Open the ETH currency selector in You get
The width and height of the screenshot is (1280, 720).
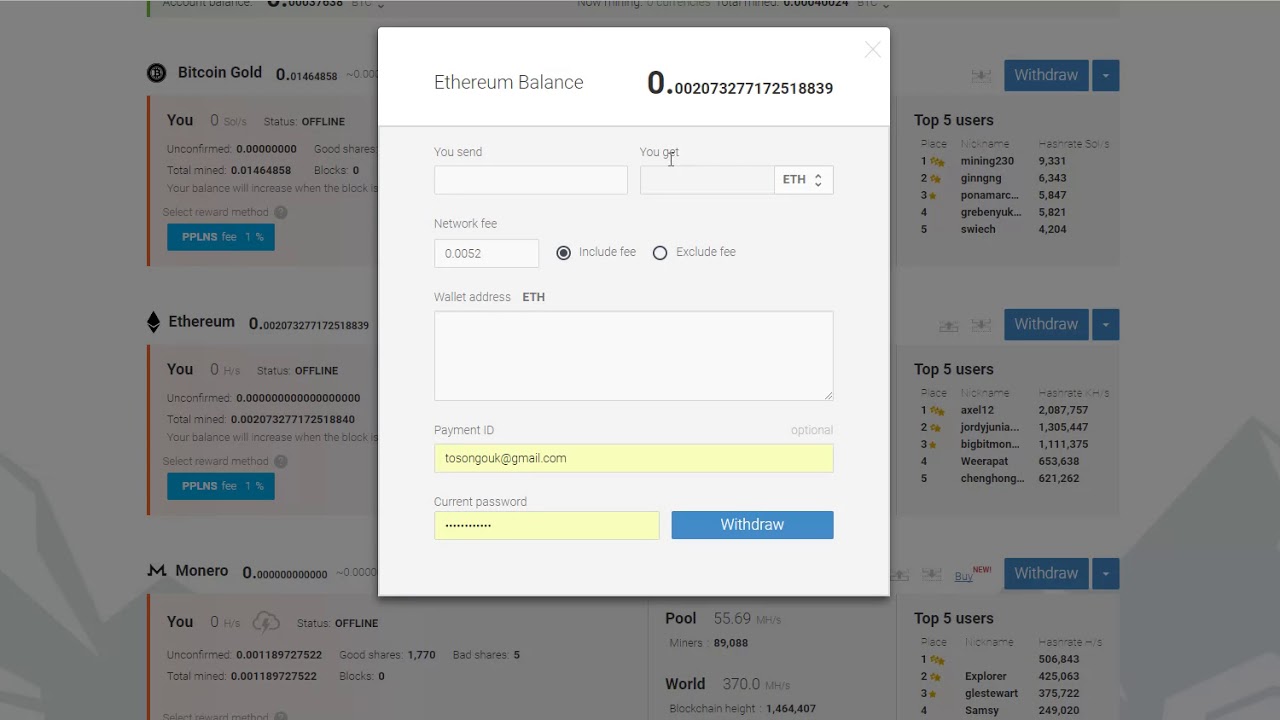(x=803, y=180)
